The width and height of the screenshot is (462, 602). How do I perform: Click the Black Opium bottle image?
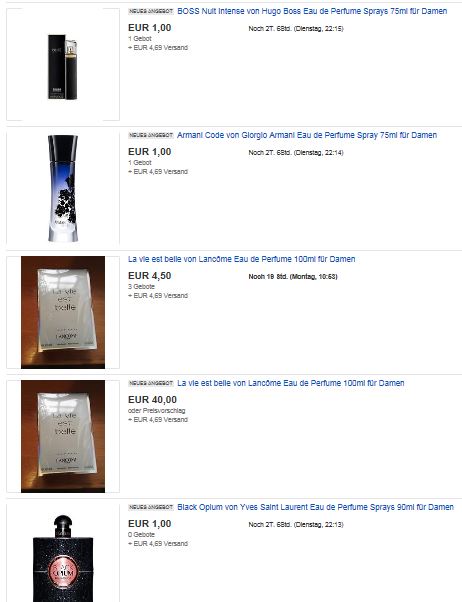(63, 558)
